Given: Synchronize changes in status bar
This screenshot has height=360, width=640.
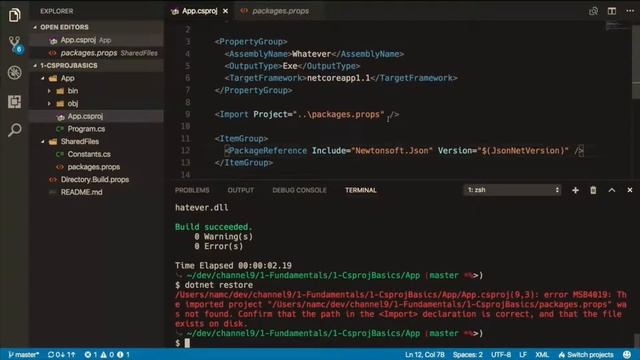Looking at the screenshot, I should [61, 354].
